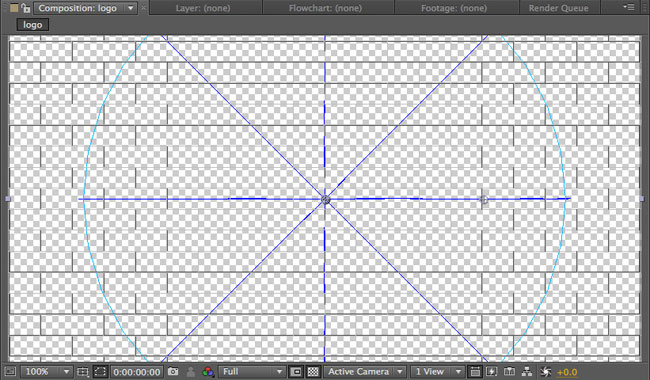Click the pixel aspect ratio correction icon
The image size is (650, 380).
point(475,372)
